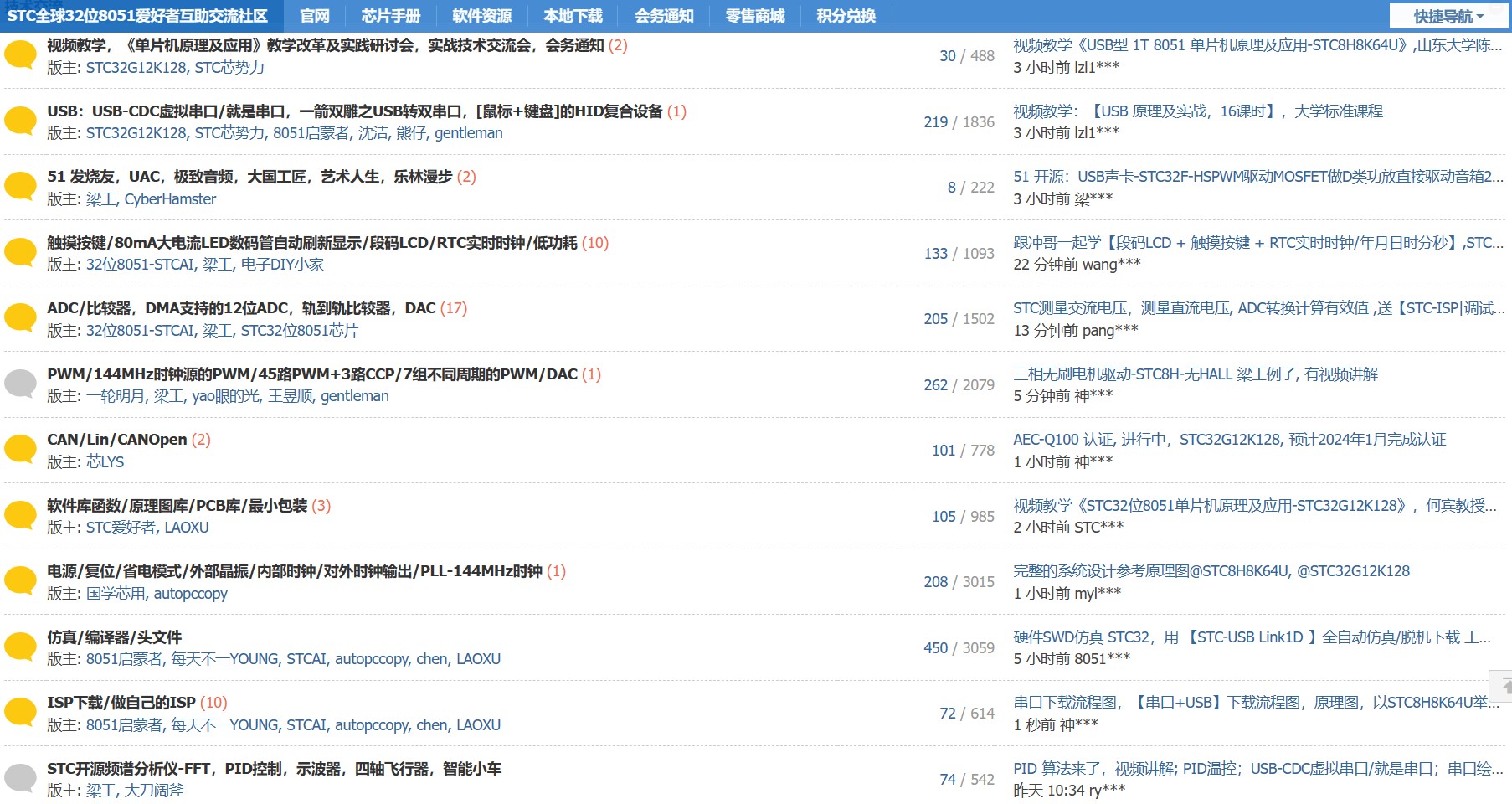Screen dimensions: 1512x804
Task: Click the text 22 分钟前 wang***
Action: tap(1077, 265)
